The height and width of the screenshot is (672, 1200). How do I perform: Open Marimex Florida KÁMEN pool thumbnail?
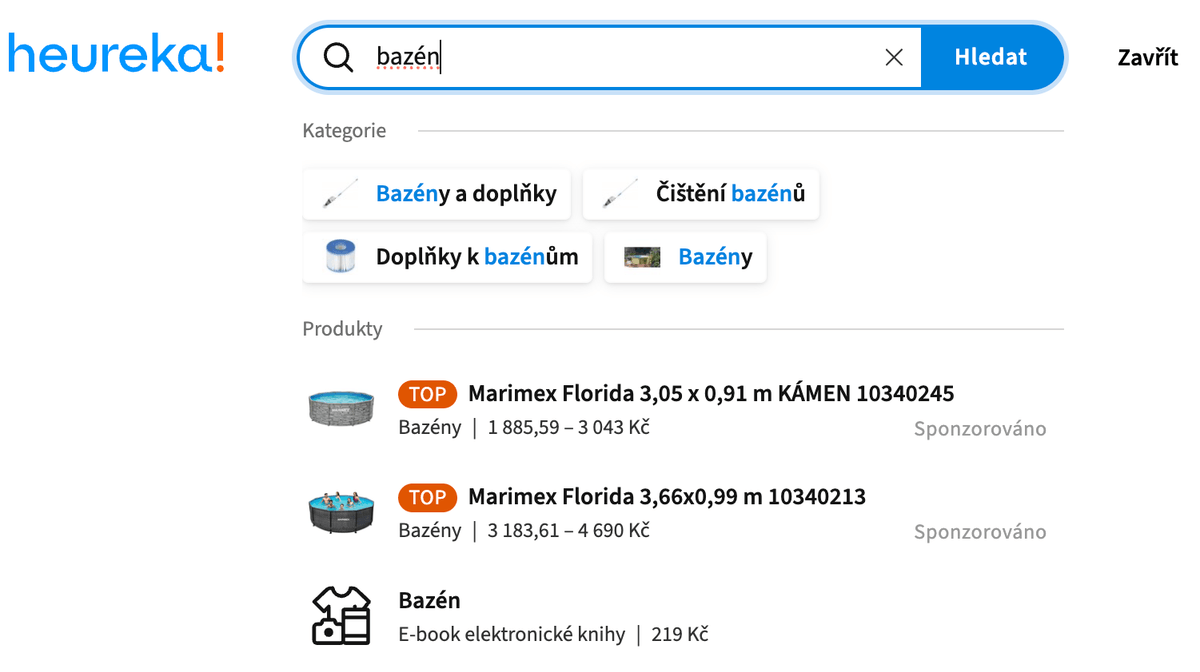click(x=341, y=408)
